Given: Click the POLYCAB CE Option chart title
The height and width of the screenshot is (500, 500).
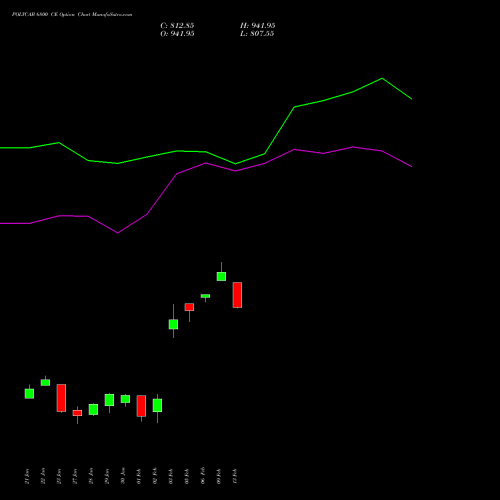Looking at the screenshot, I should [x=72, y=15].
